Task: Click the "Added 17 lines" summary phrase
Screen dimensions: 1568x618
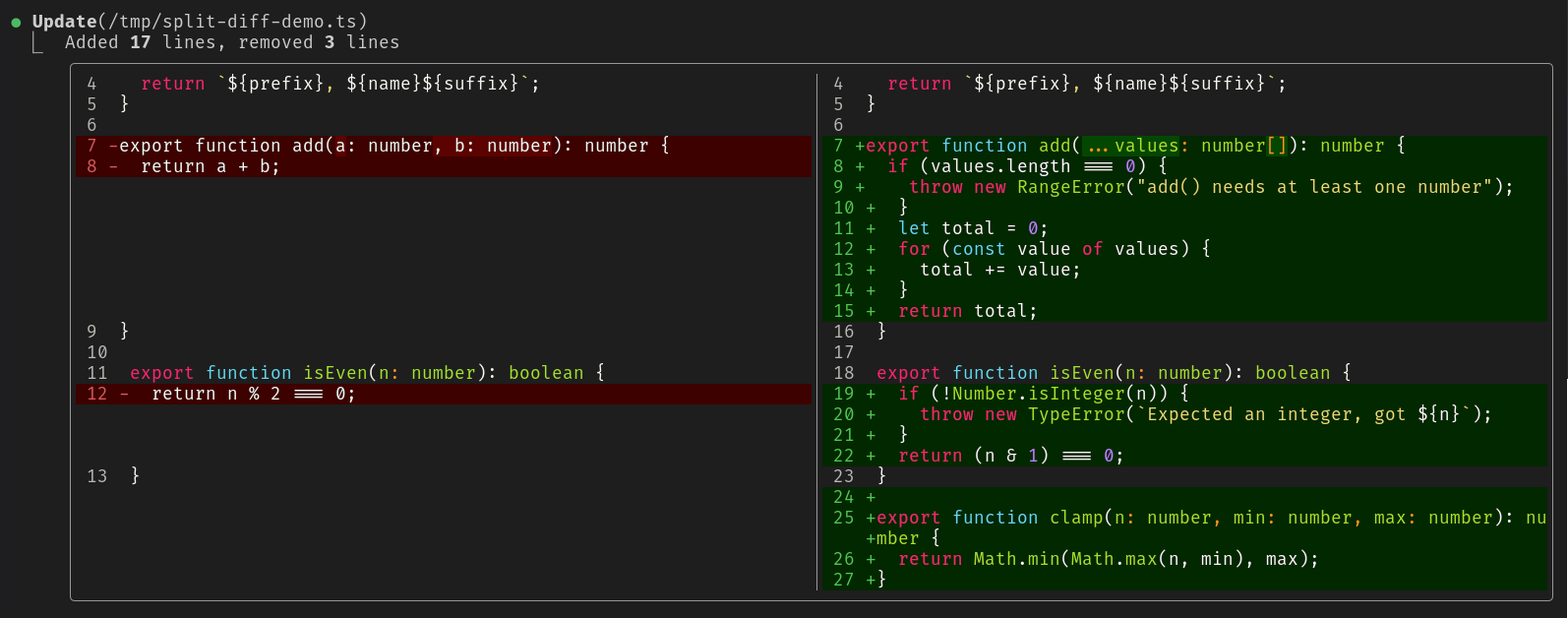Action: [x=141, y=42]
